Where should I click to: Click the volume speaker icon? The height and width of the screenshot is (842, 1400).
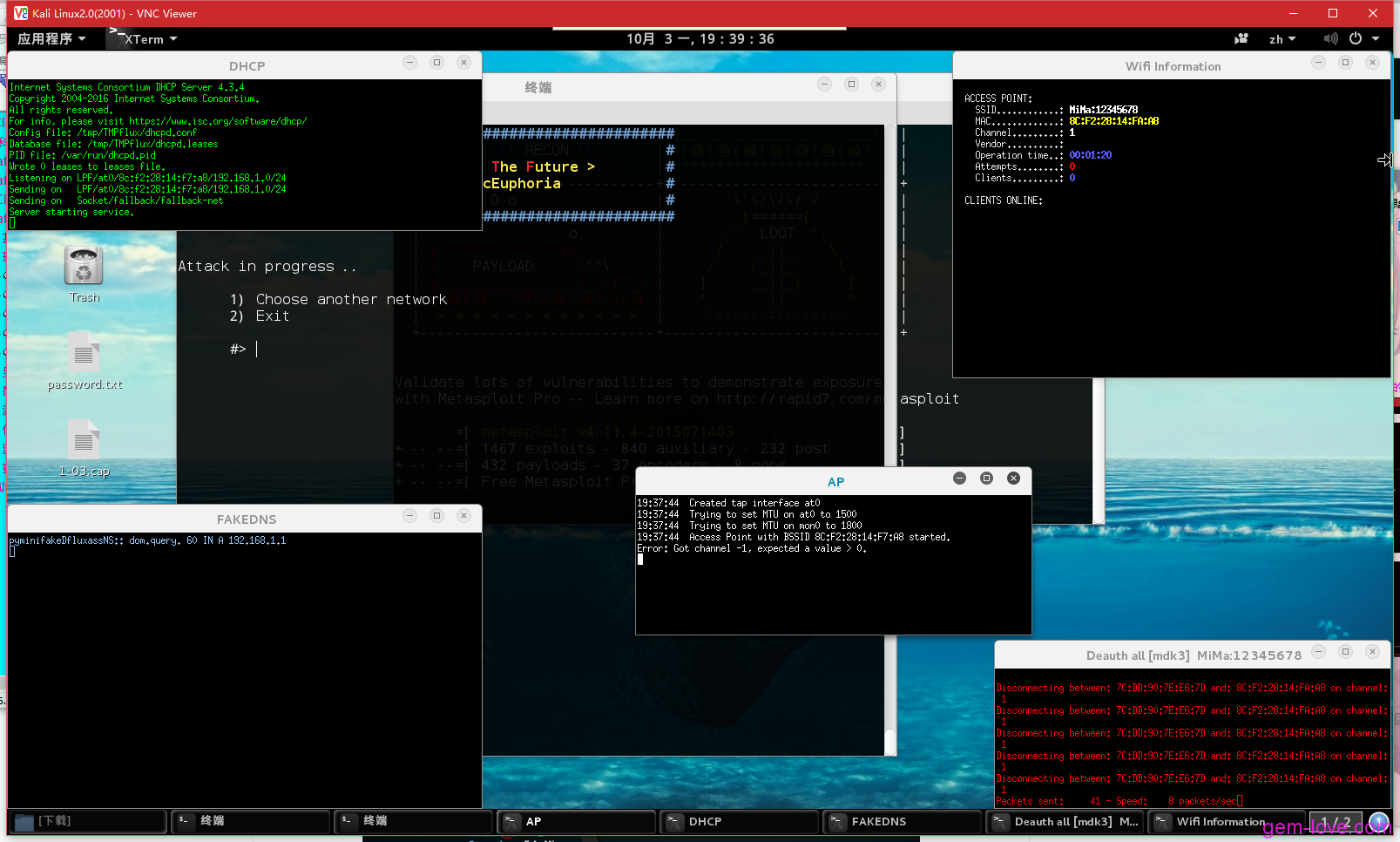[x=1330, y=39]
